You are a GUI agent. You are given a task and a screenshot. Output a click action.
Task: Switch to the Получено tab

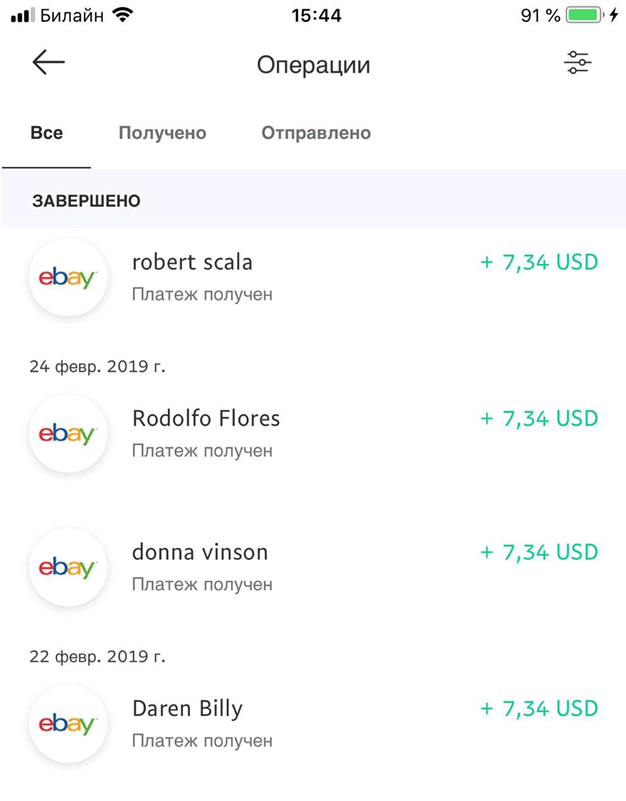click(x=162, y=132)
